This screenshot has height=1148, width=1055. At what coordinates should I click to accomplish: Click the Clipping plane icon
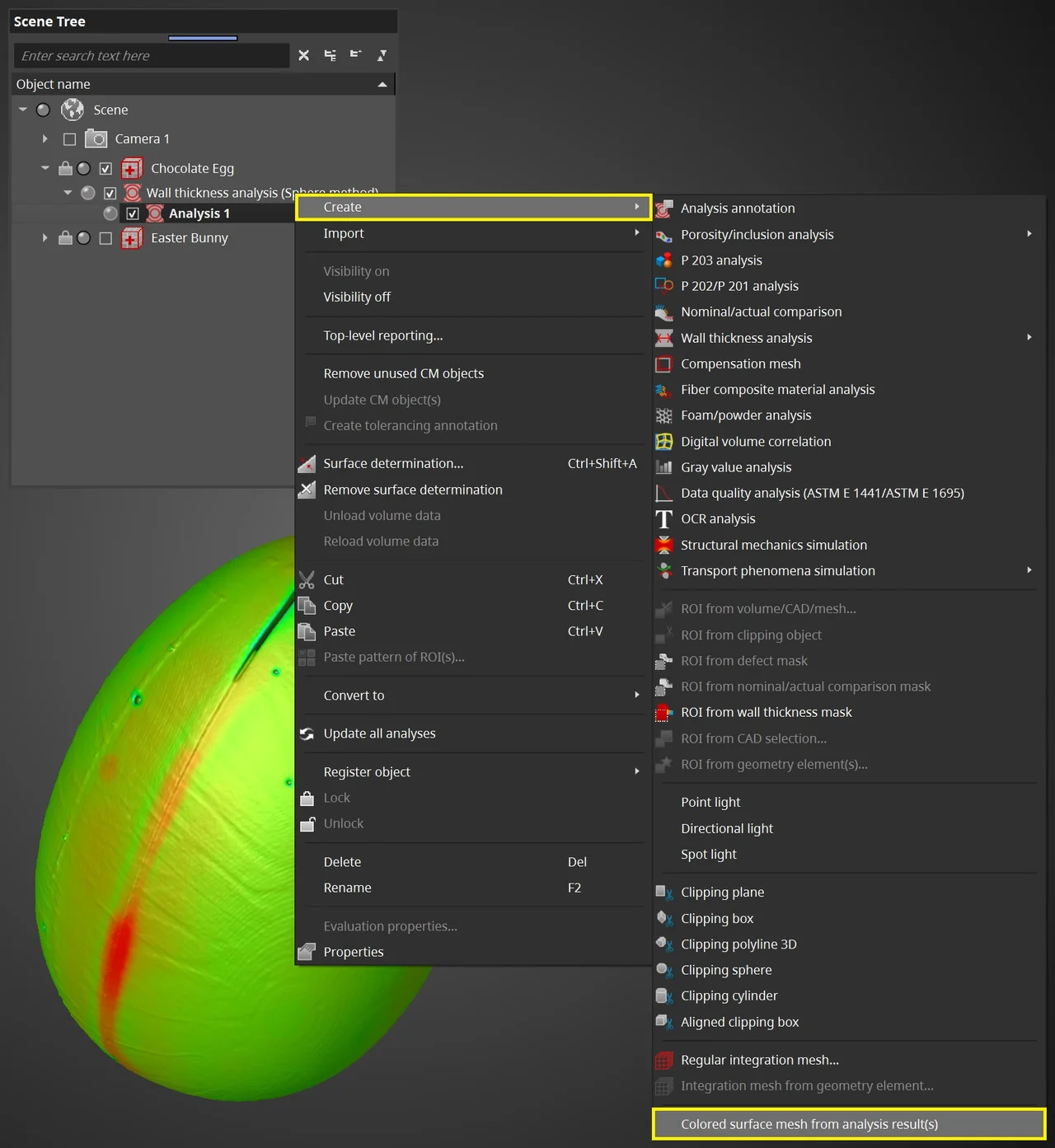pos(664,893)
